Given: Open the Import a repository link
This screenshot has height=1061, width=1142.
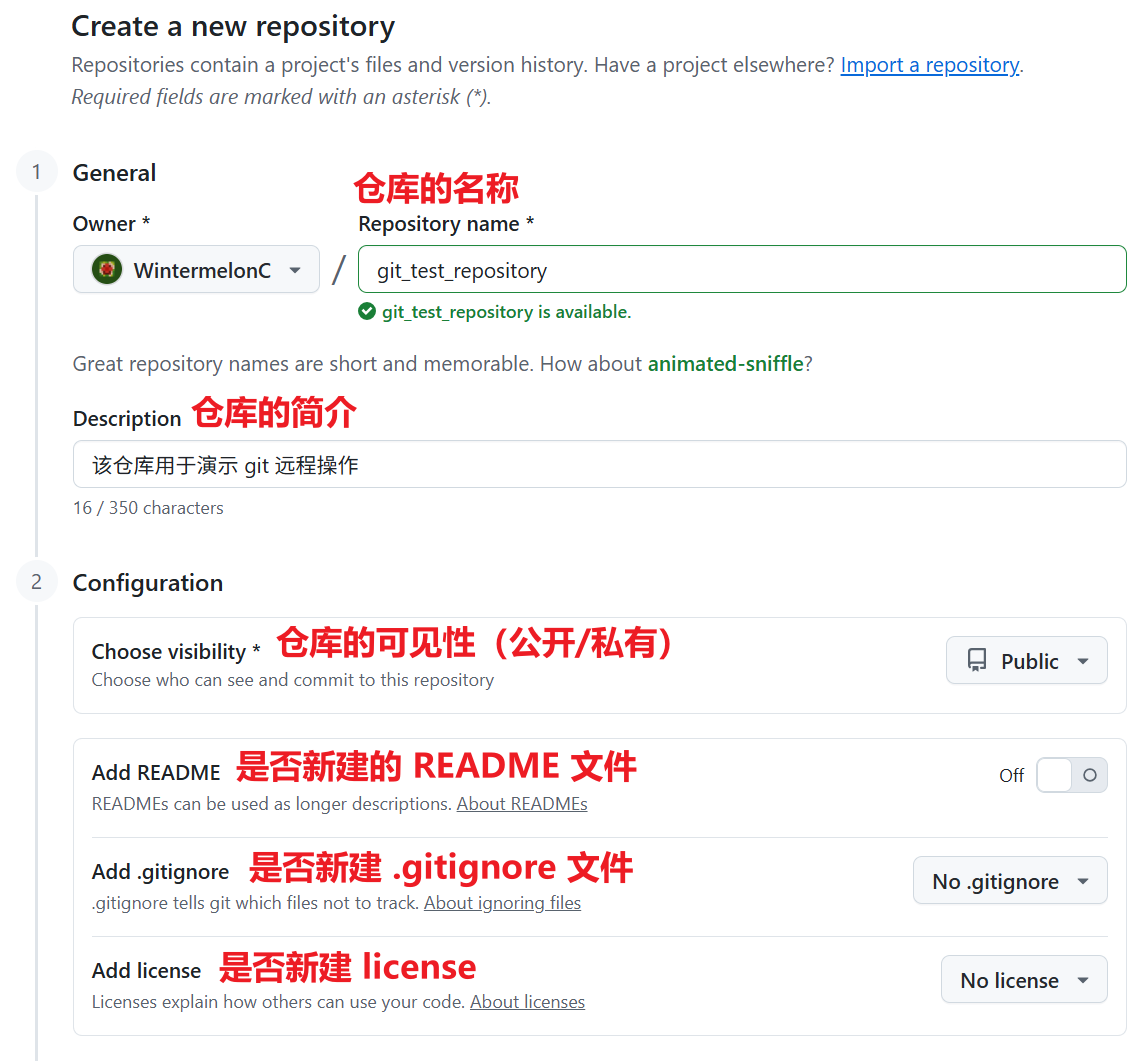Looking at the screenshot, I should coord(930,65).
